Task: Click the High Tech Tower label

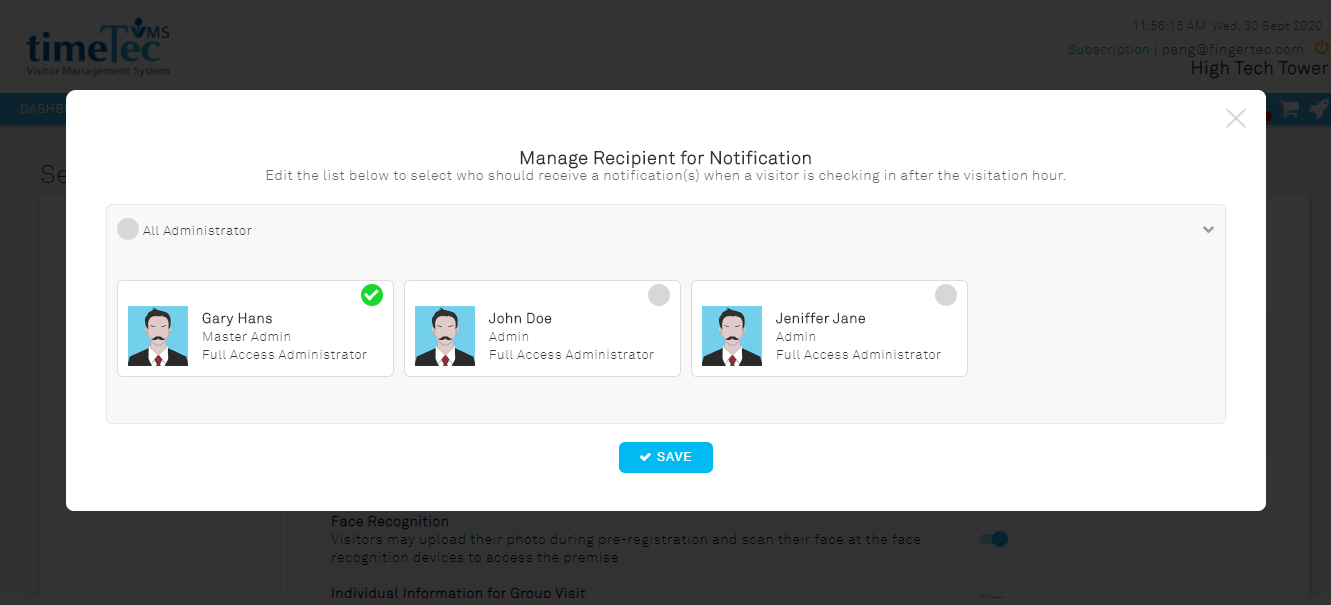Action: 1259,68
